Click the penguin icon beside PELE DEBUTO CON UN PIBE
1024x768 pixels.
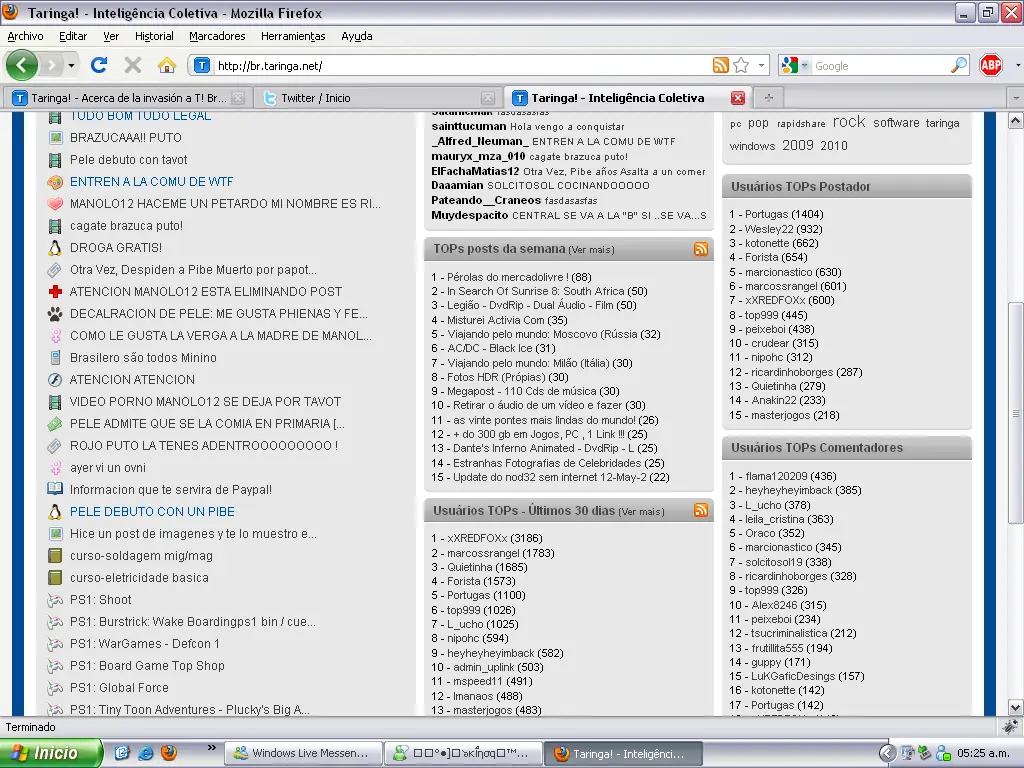56,511
